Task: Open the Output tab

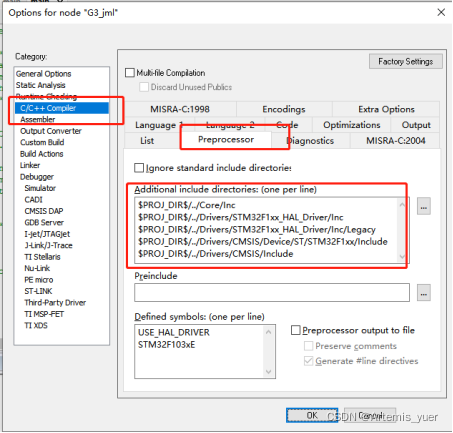Action: 416,125
